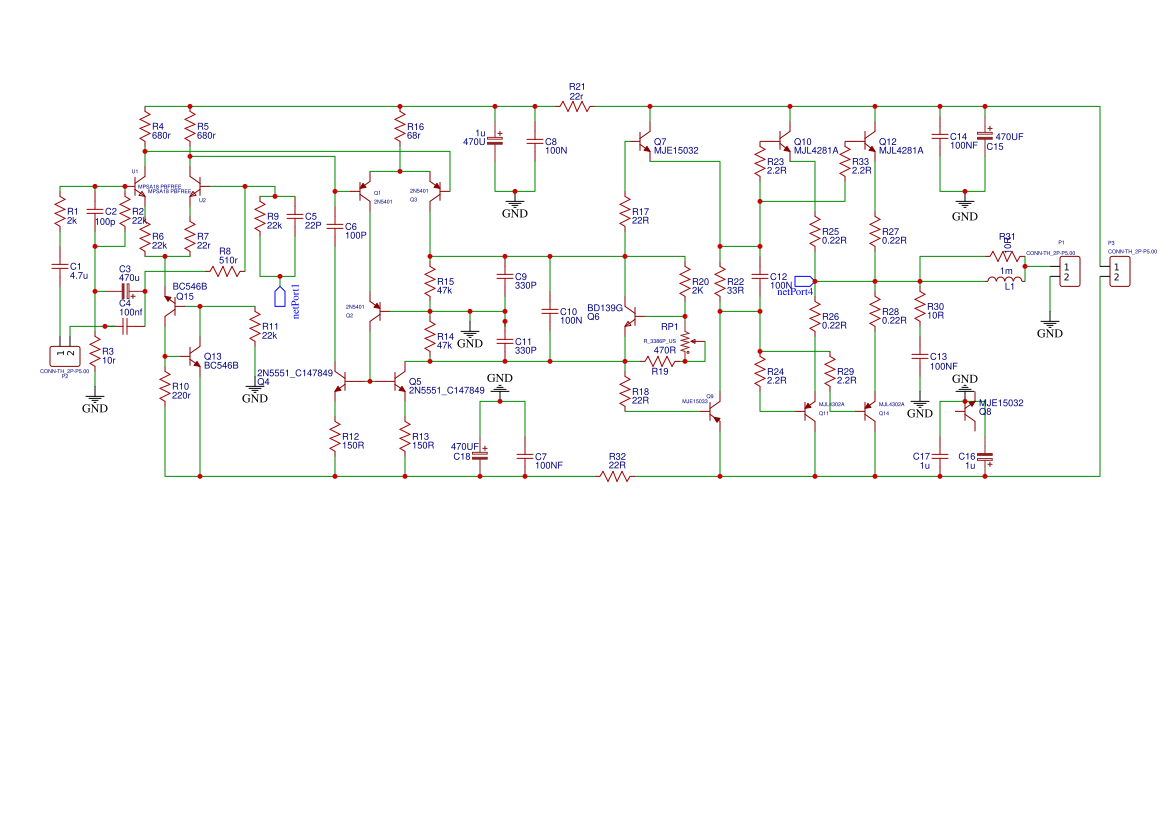The height and width of the screenshot is (828, 1169).
Task: Select the R3 resistor symbol
Action: [95, 351]
